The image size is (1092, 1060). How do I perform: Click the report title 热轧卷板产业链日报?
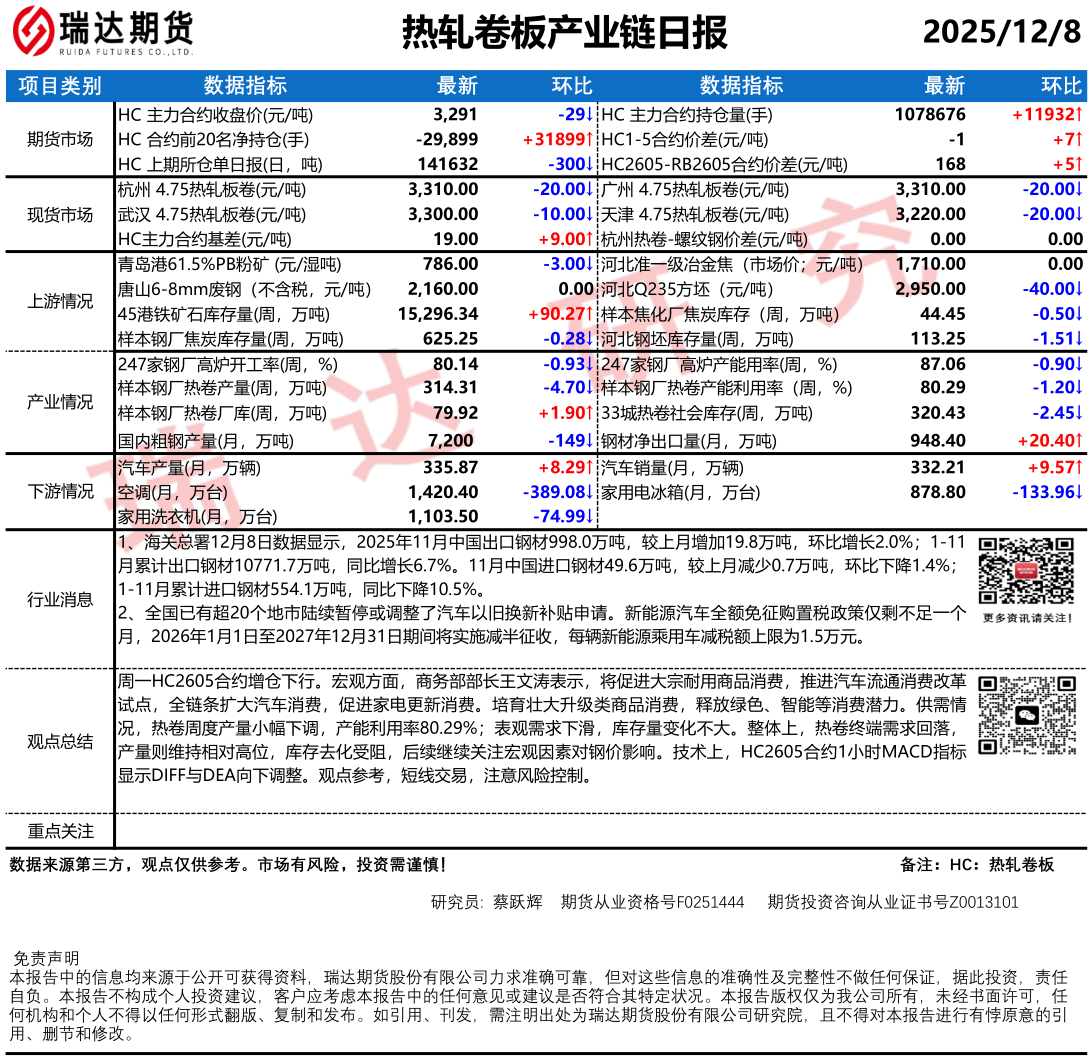pyautogui.click(x=564, y=33)
